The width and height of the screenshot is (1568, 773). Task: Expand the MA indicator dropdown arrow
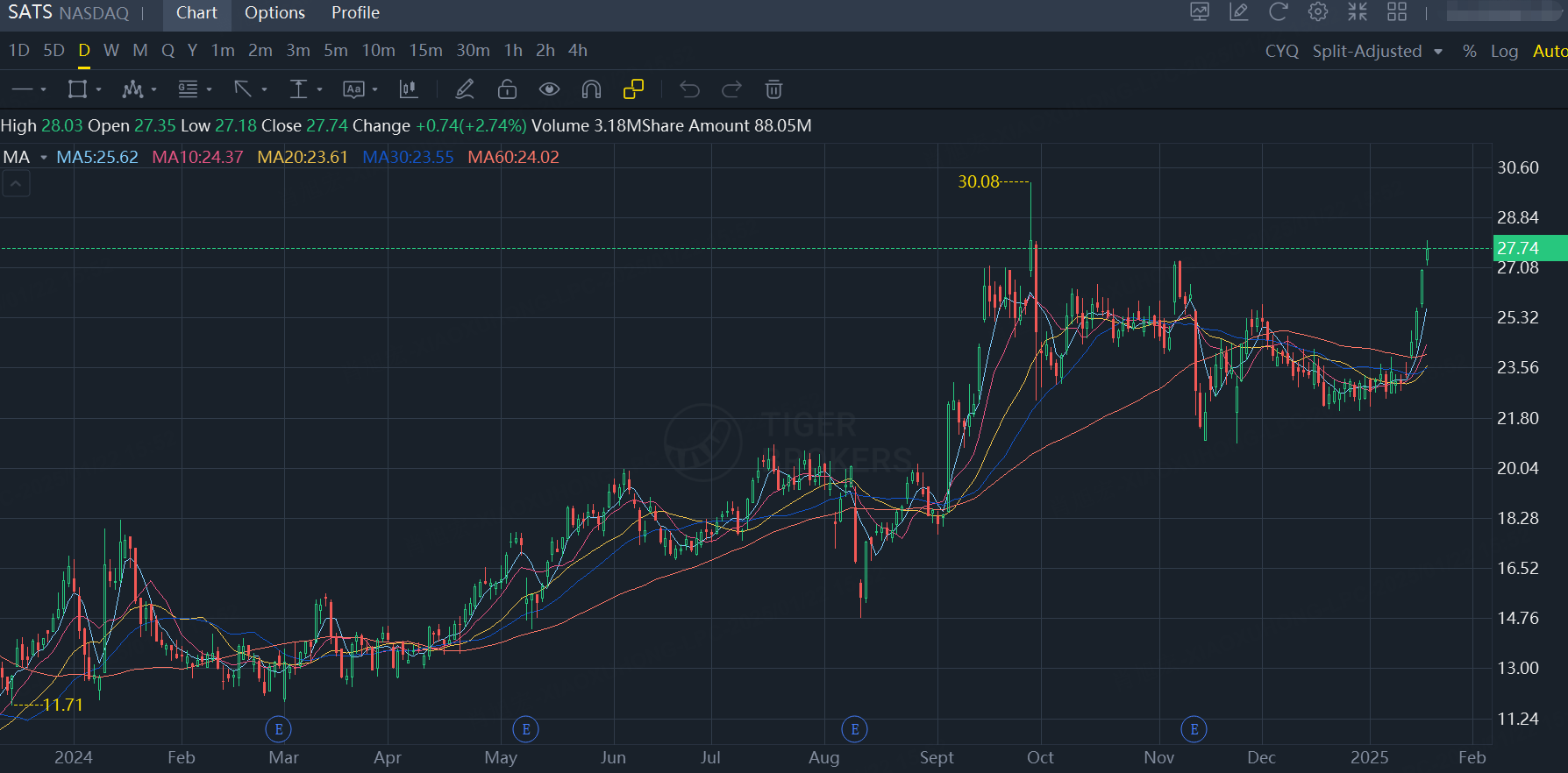[43, 158]
